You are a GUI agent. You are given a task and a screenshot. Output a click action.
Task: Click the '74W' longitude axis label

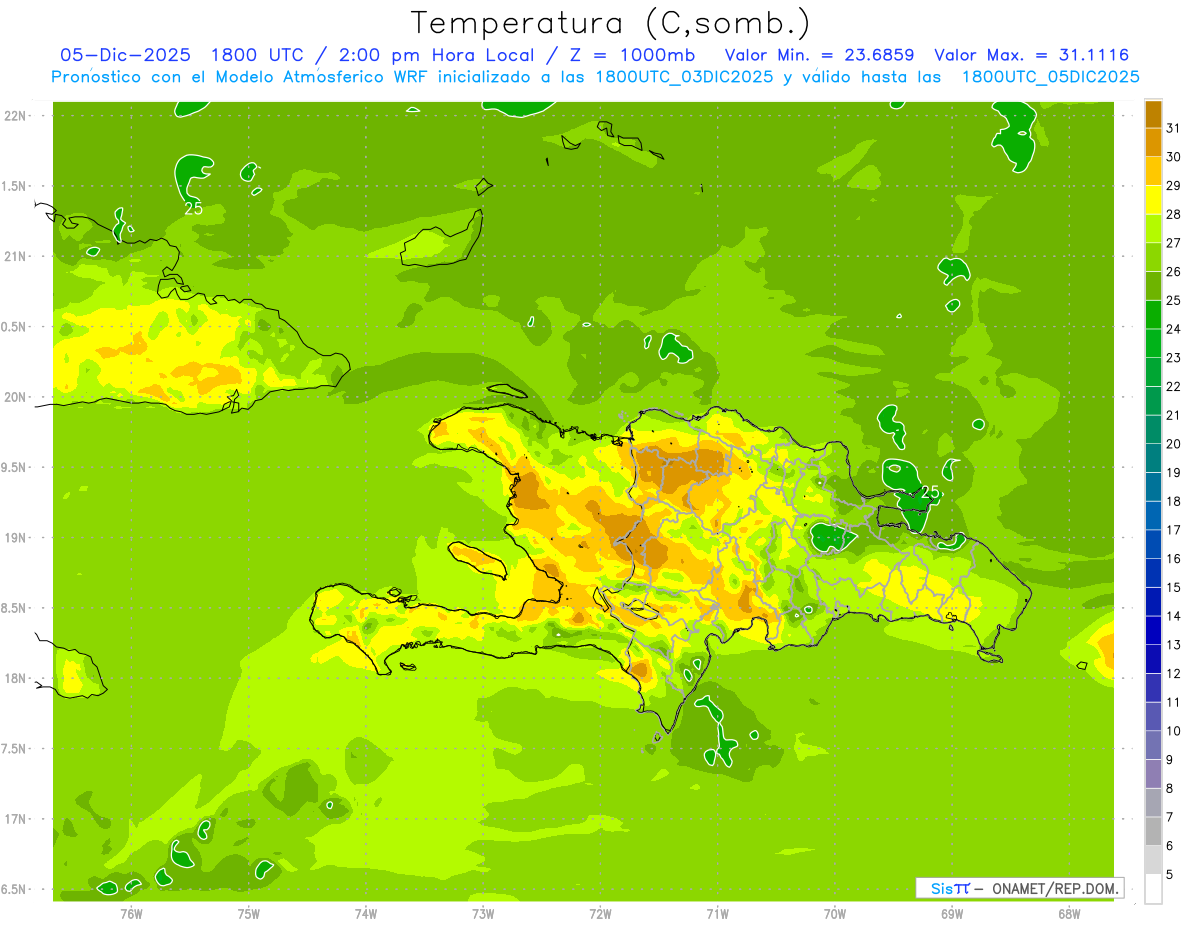click(366, 914)
